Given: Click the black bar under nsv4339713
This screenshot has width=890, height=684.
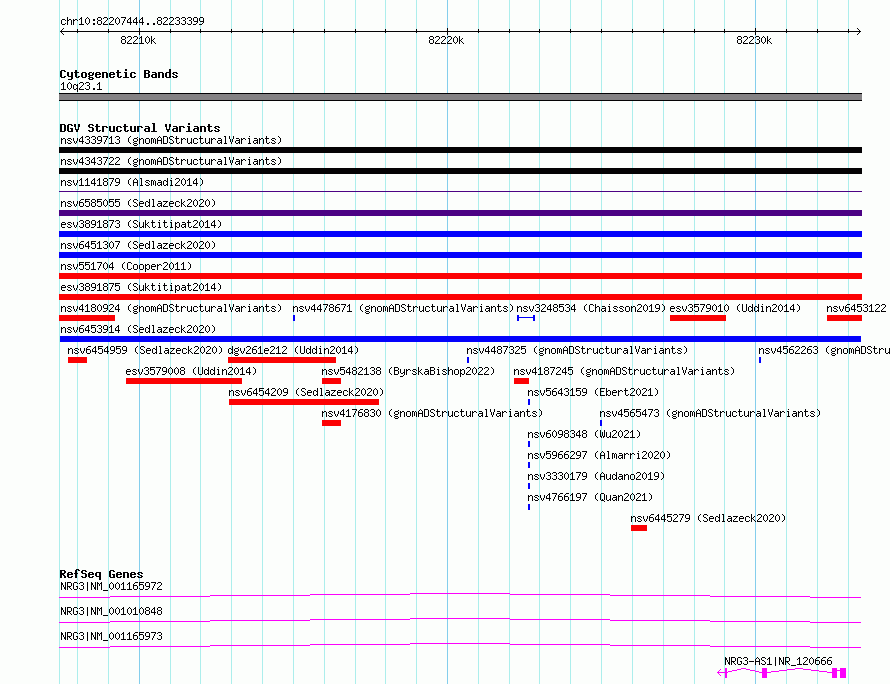Looking at the screenshot, I should click(x=460, y=150).
